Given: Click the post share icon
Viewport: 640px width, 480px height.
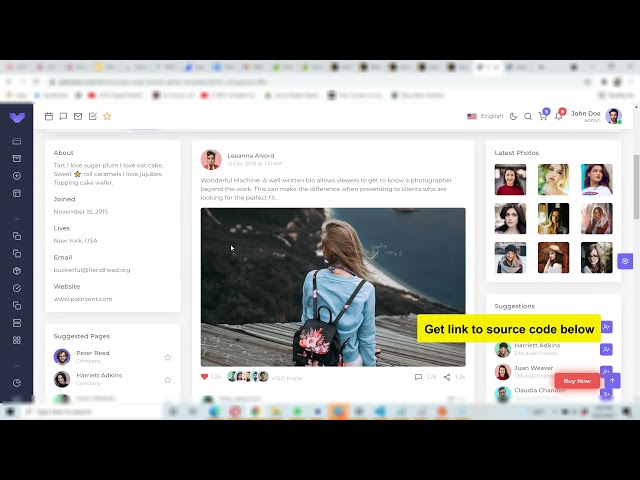Looking at the screenshot, I should (x=447, y=377).
